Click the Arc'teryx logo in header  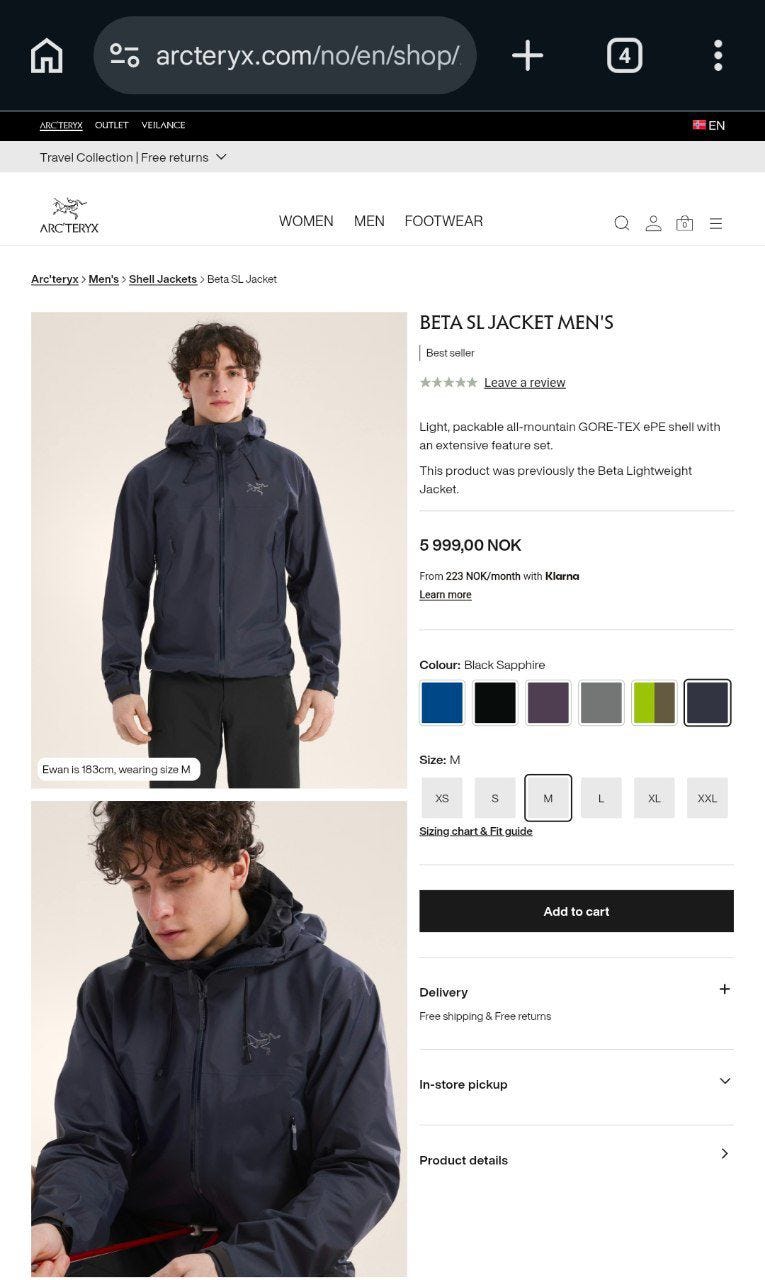click(69, 215)
